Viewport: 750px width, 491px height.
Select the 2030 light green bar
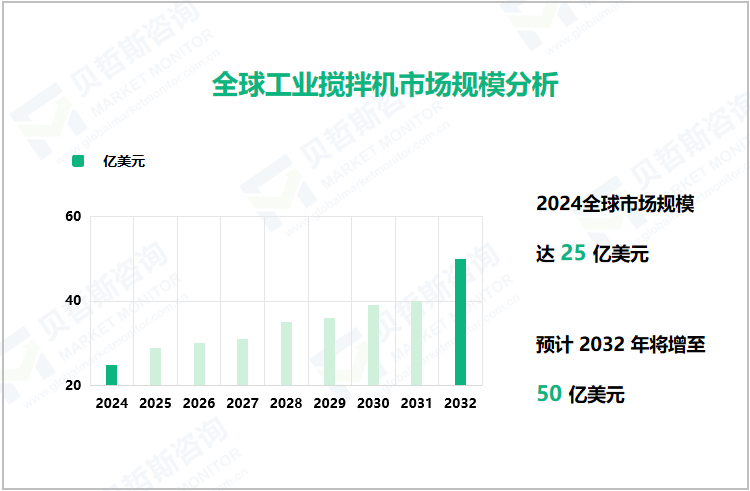(374, 345)
